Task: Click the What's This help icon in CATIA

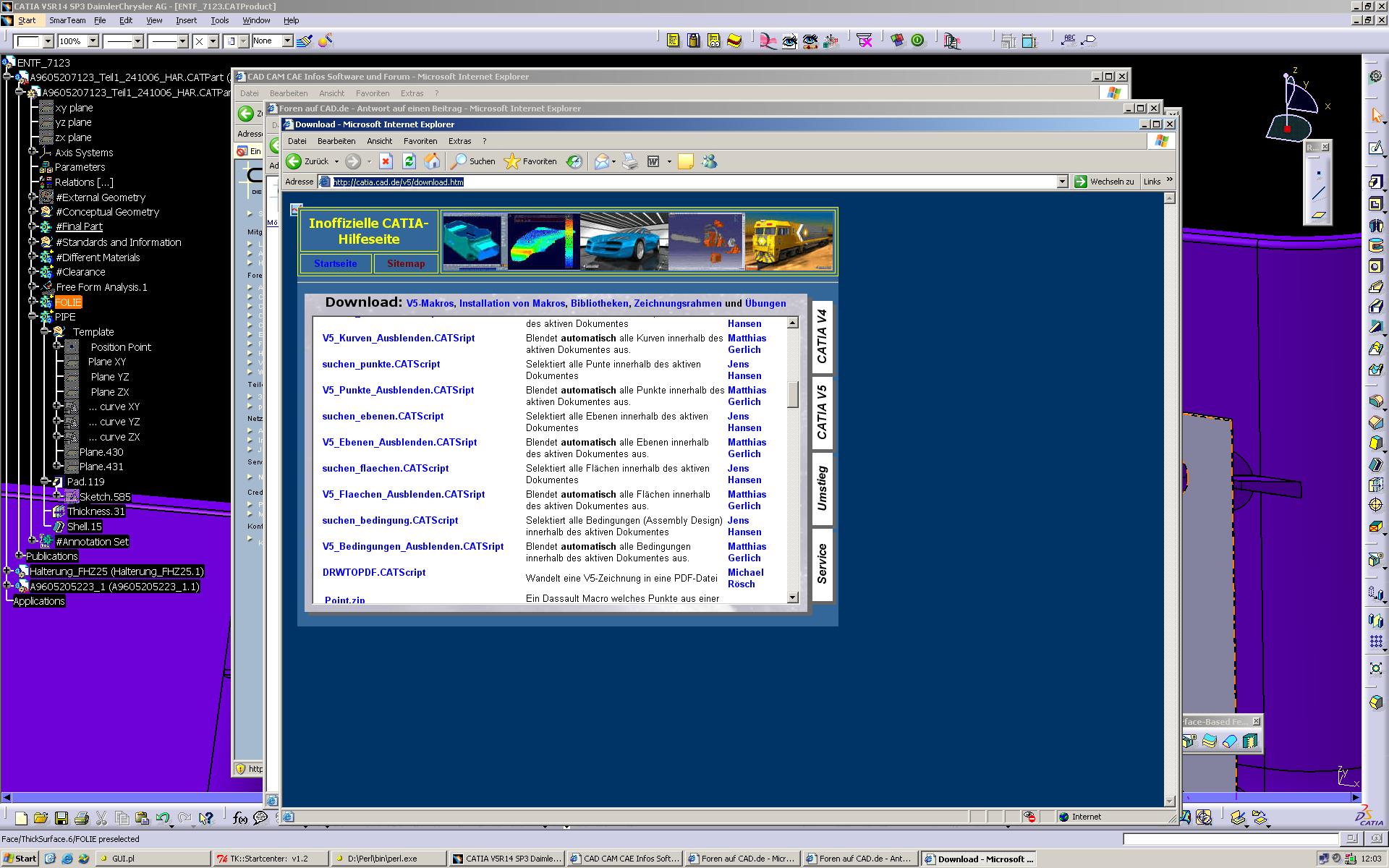Action: [x=206, y=818]
